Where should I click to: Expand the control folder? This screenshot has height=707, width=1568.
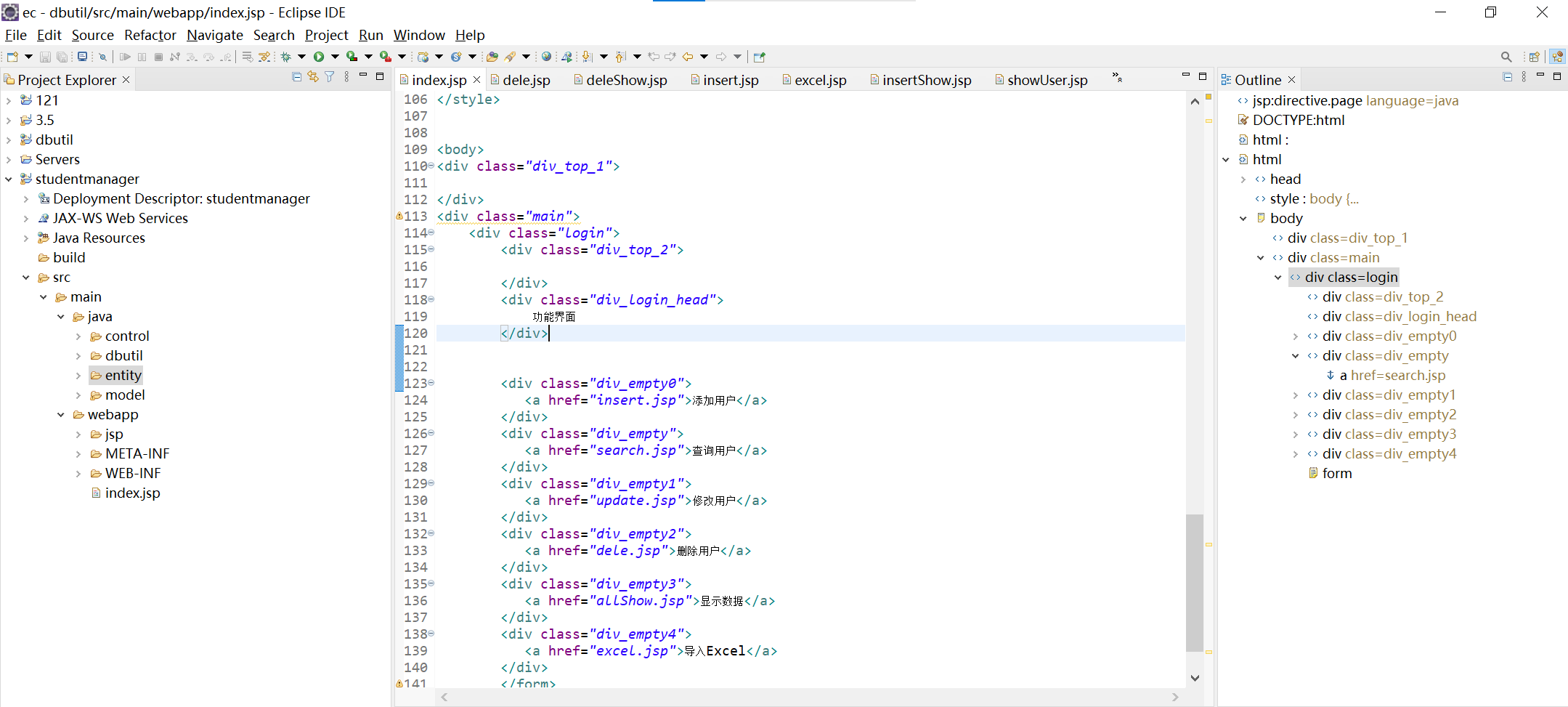pyautogui.click(x=78, y=336)
